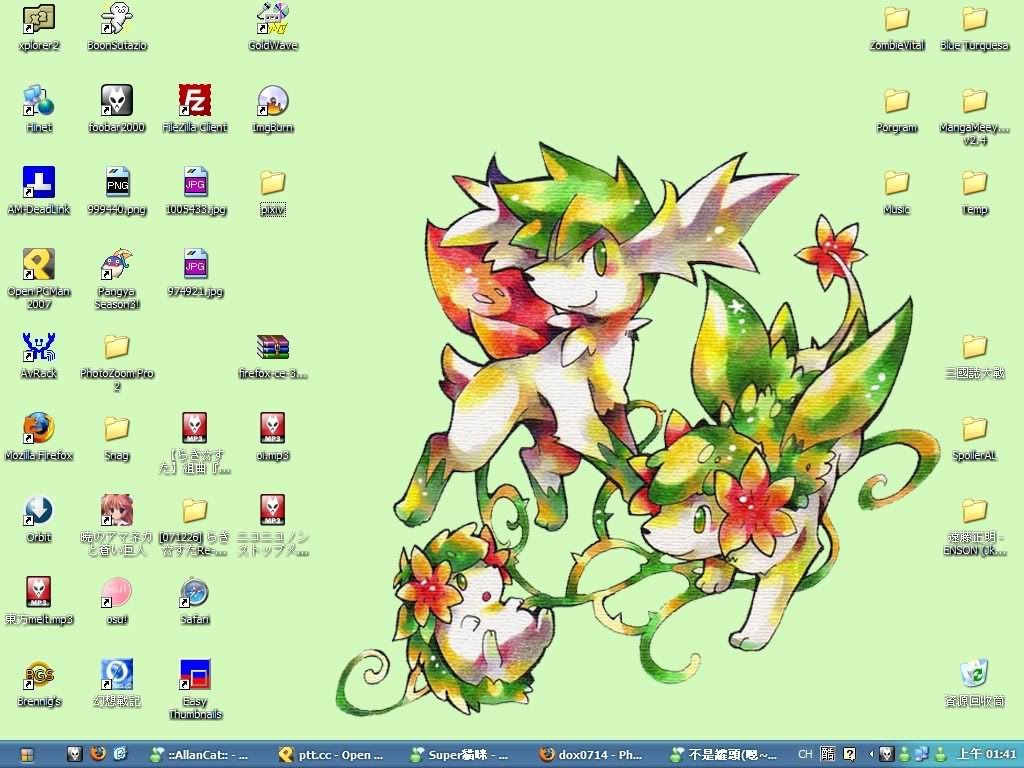Launch the osu! game shortcut
Screen dimensions: 1024x768
[116, 592]
